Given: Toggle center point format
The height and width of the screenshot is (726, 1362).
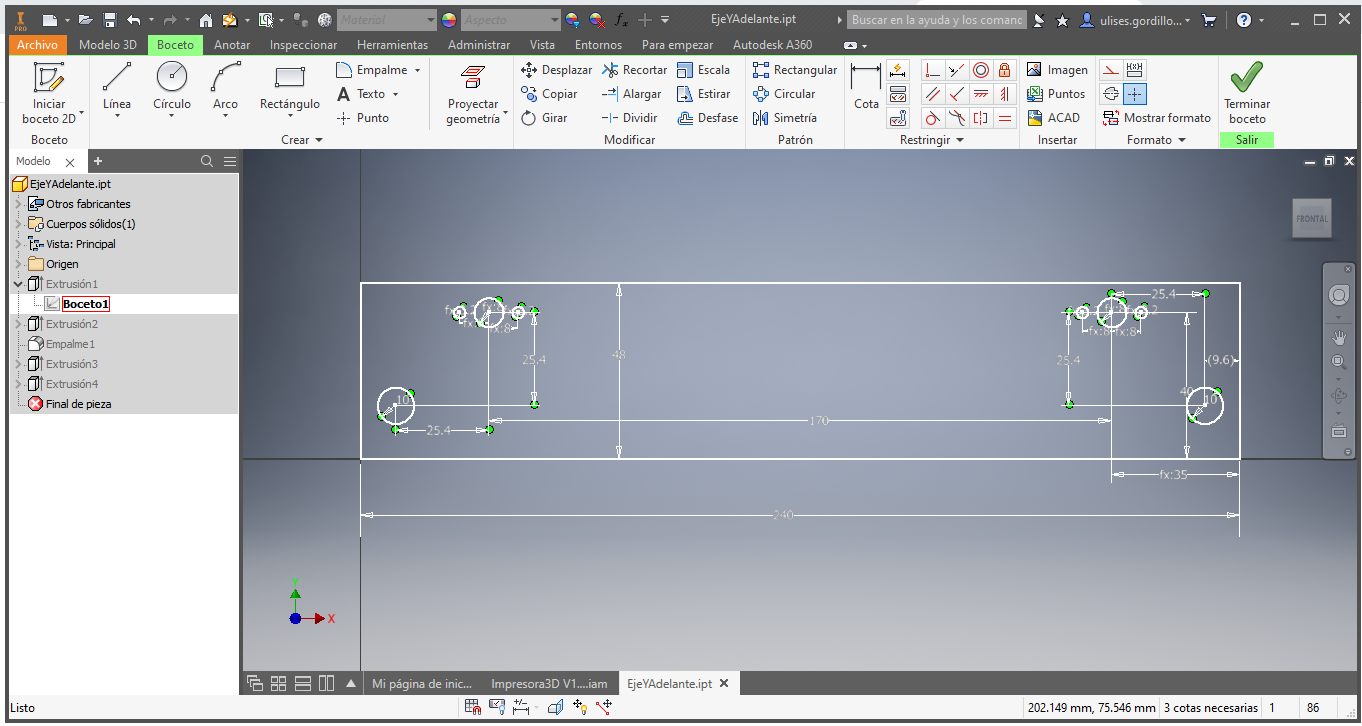Looking at the screenshot, I should [1134, 94].
